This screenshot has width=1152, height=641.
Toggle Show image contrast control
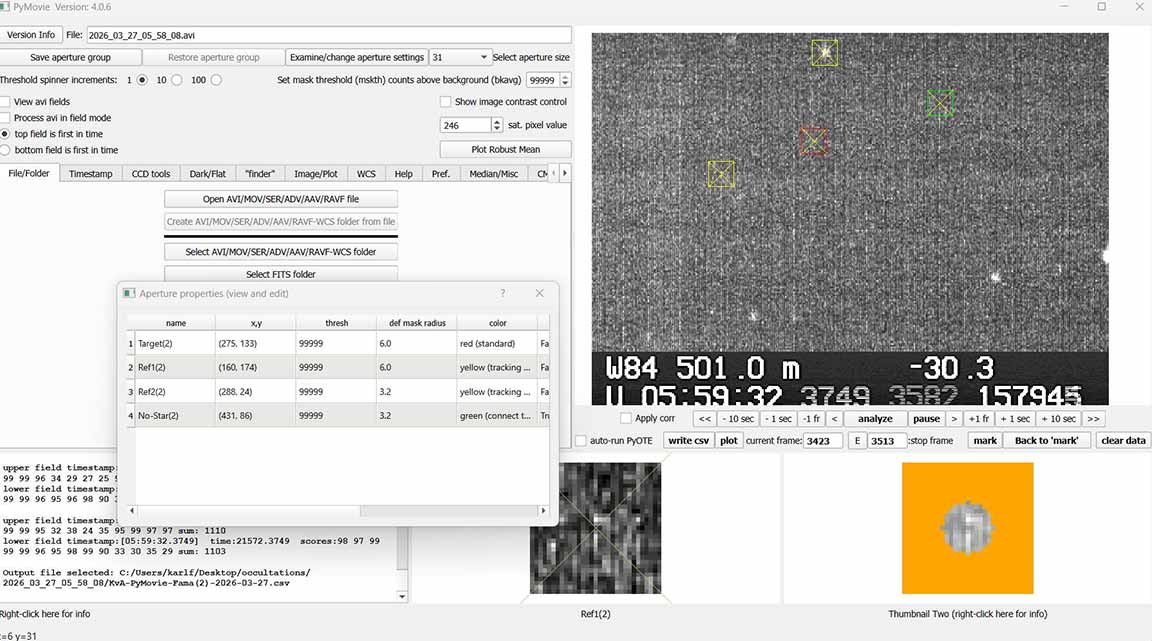pos(446,102)
